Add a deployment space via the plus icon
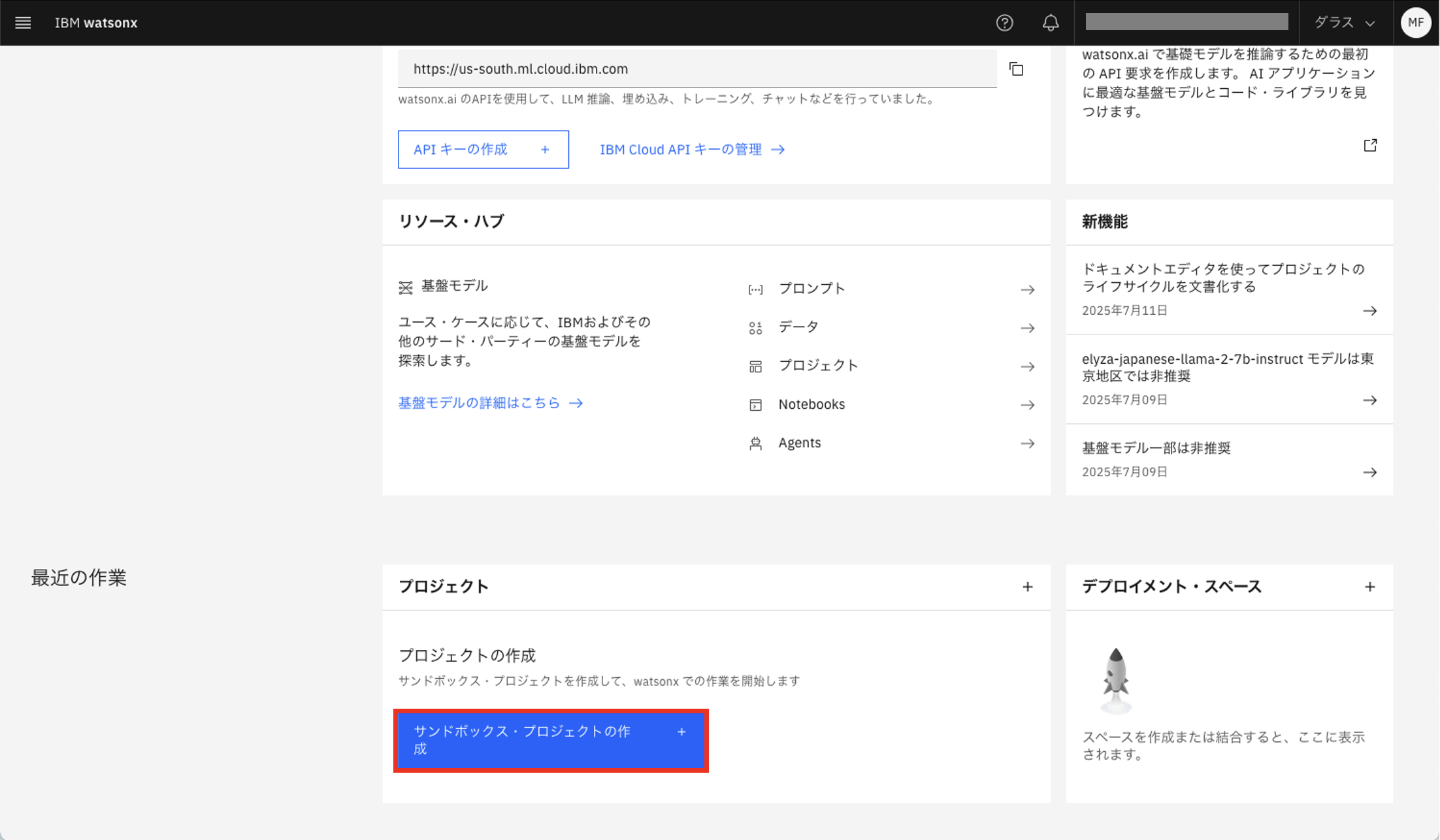This screenshot has width=1440, height=840. [1369, 587]
